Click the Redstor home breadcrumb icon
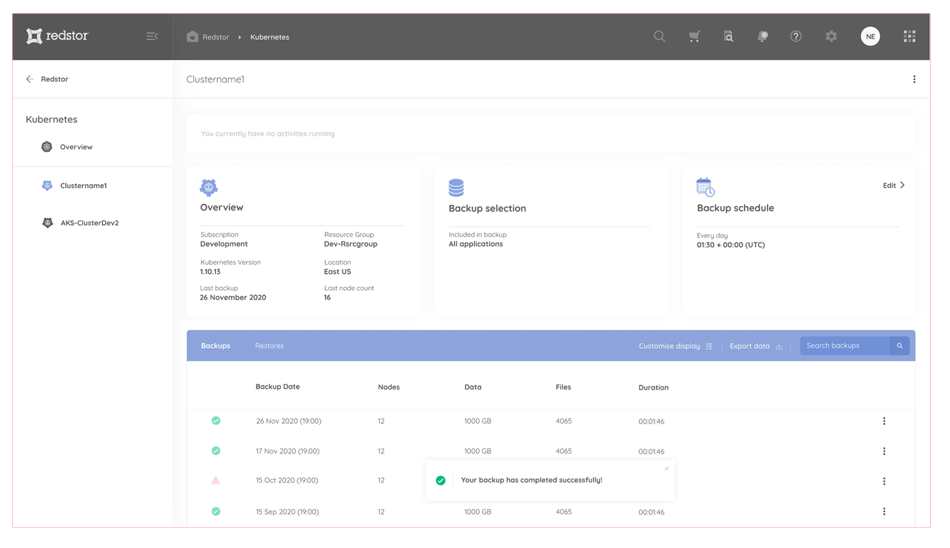950x548 pixels. 192,36
